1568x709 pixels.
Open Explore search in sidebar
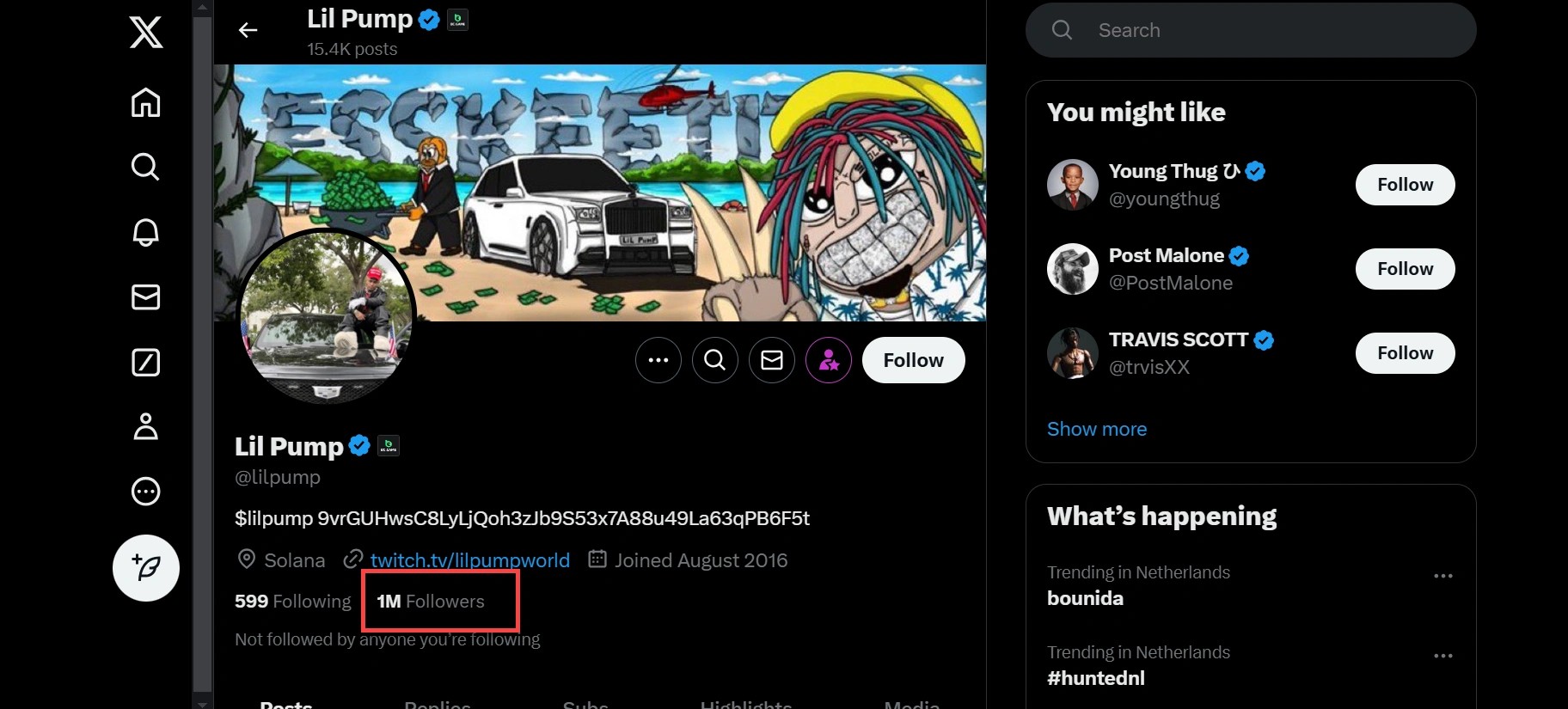[x=145, y=167]
